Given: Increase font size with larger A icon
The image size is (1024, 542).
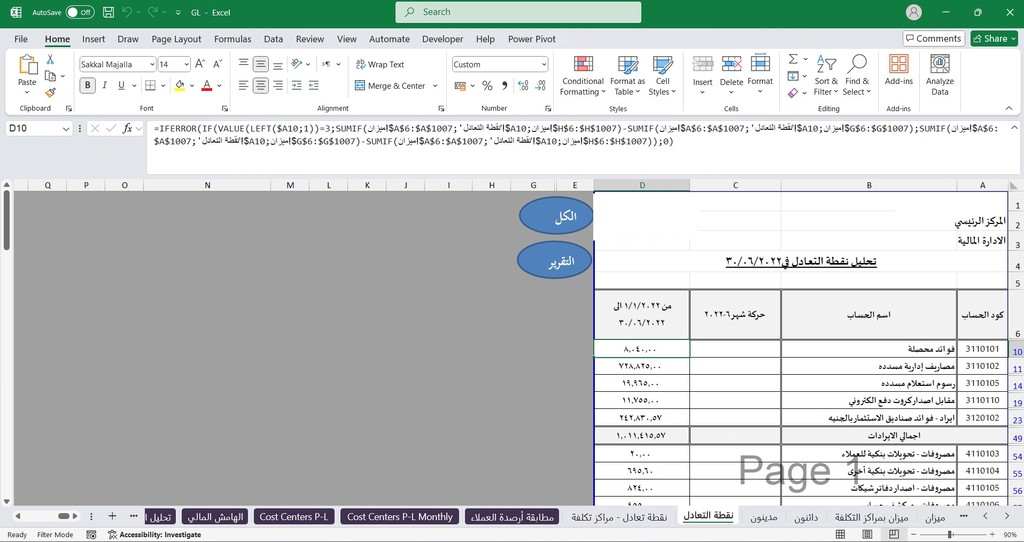Looking at the screenshot, I should (200, 64).
